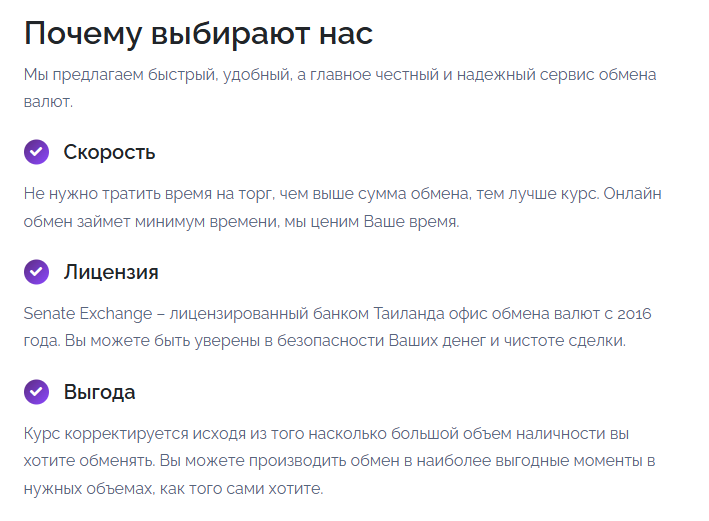Select the checkmark icon next to Лицензия

(x=36, y=272)
